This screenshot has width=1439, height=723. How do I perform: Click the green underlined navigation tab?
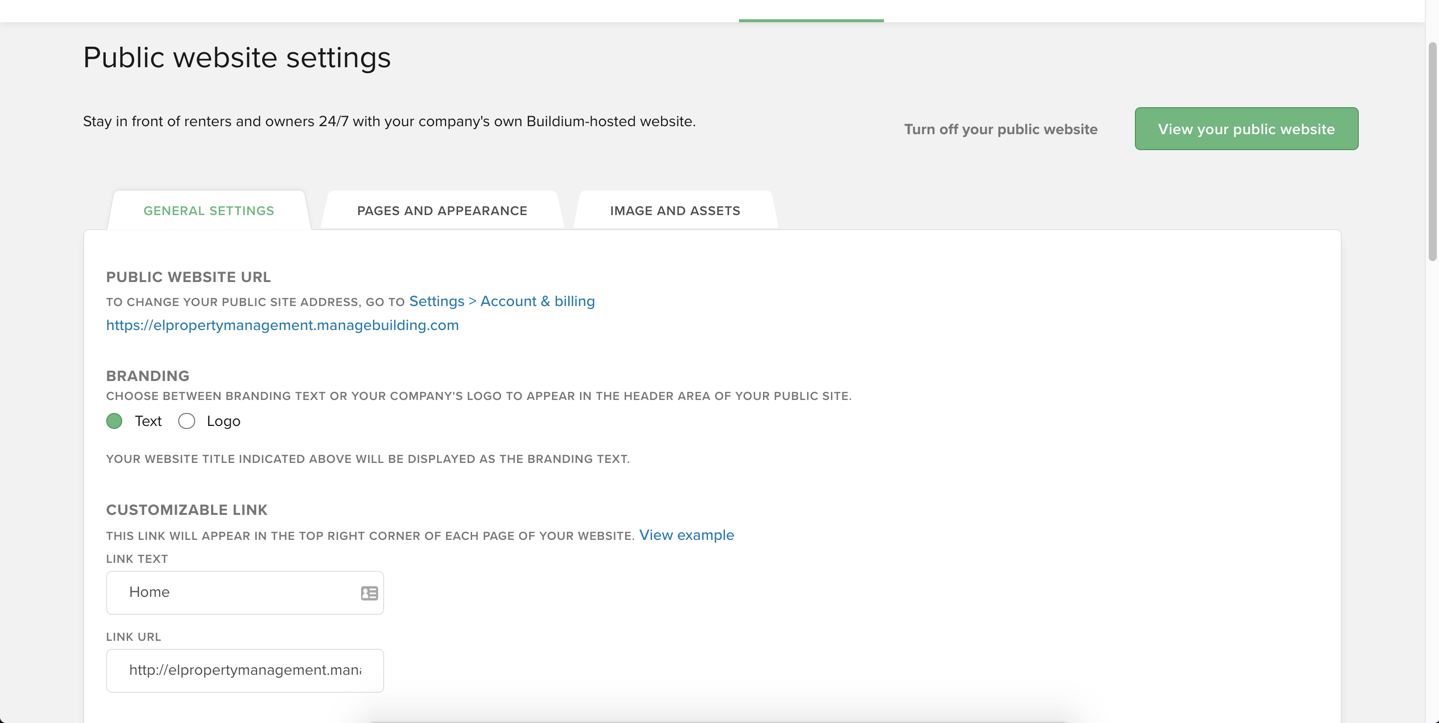click(810, 15)
